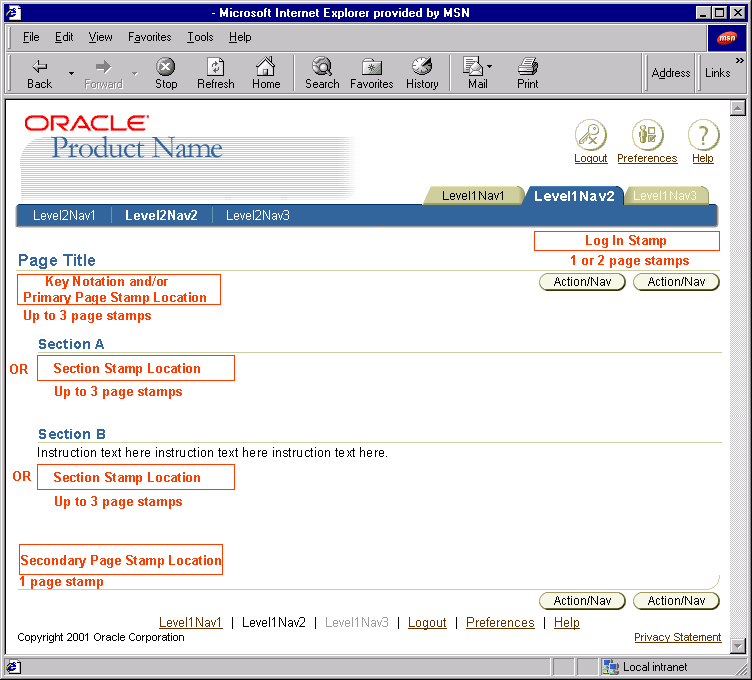Viewport: 752px width, 680px height.
Task: Click the msn logo icon
Action: [727, 38]
